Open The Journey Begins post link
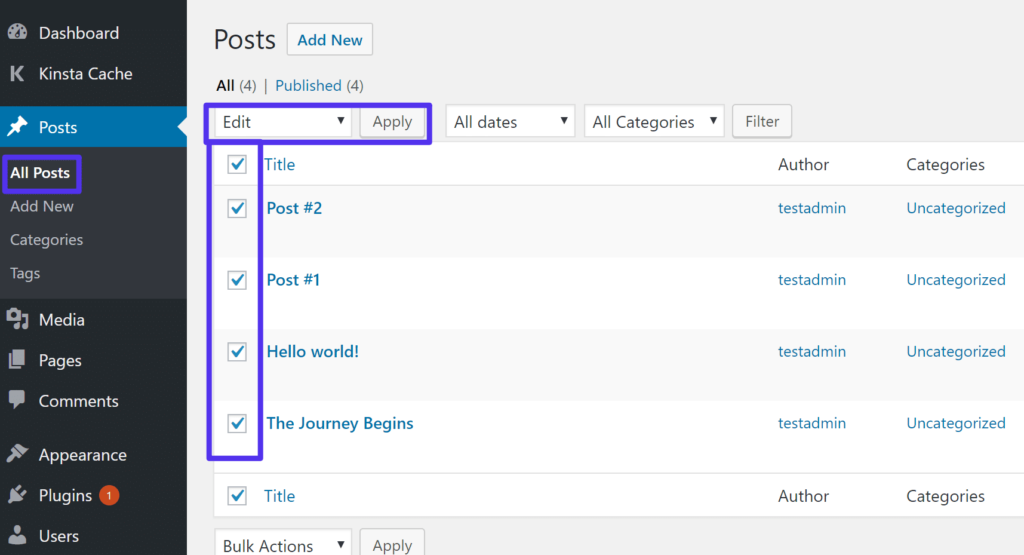The image size is (1024, 555). 339,423
